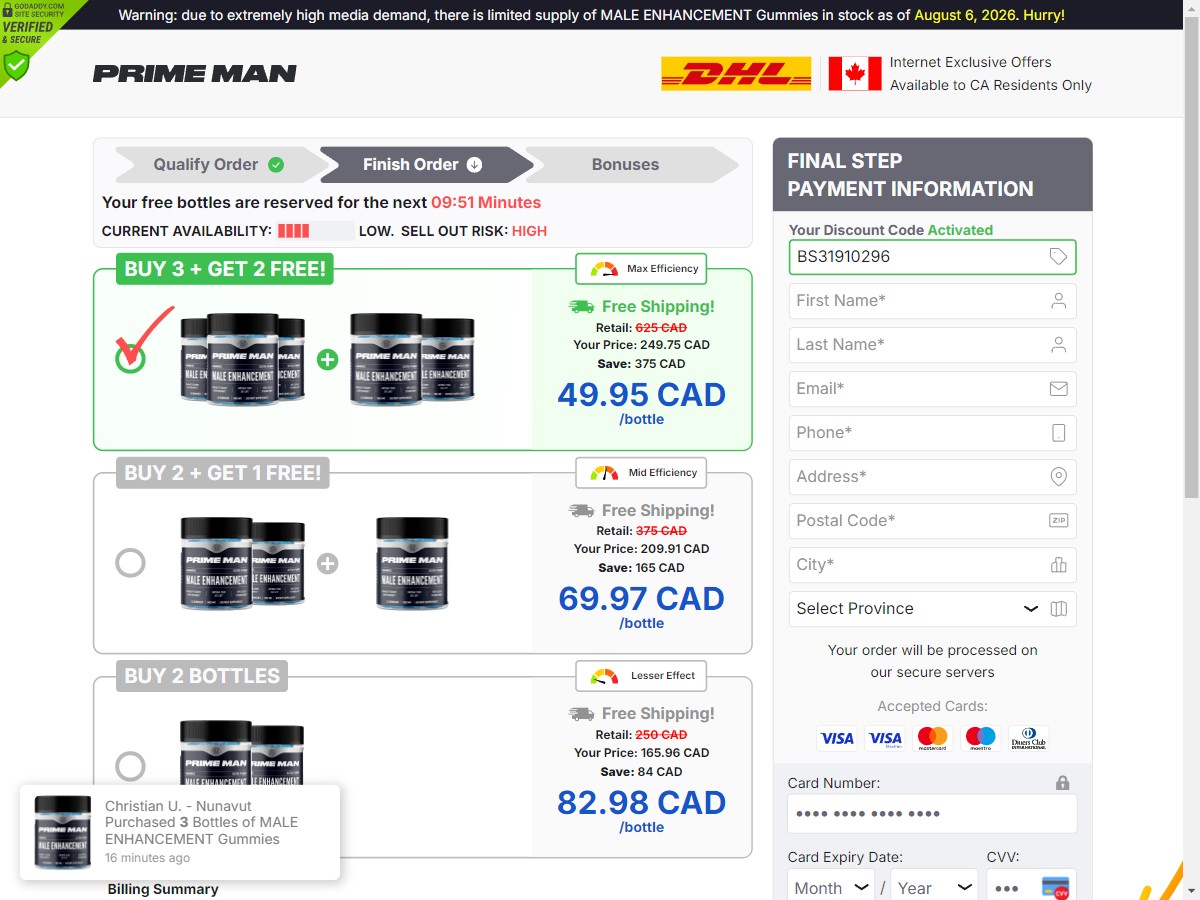Click the Save: 375 CAD text
Image resolution: width=1200 pixels, height=900 pixels.
click(x=642, y=364)
